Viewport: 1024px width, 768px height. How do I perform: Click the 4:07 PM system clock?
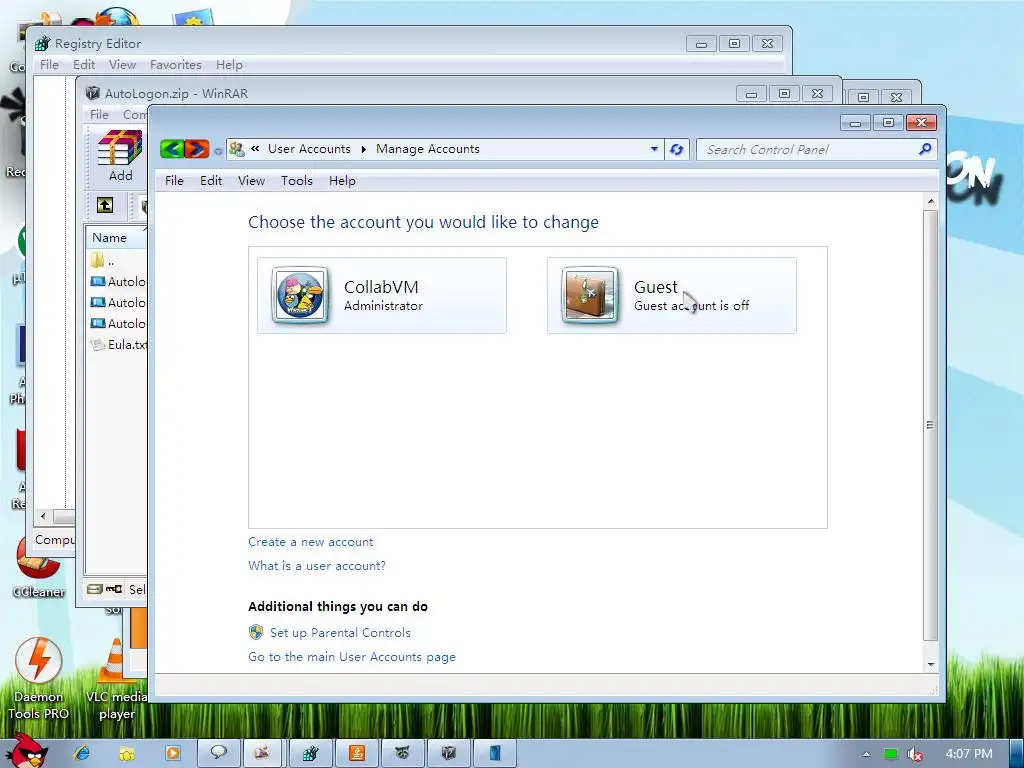[x=969, y=754]
